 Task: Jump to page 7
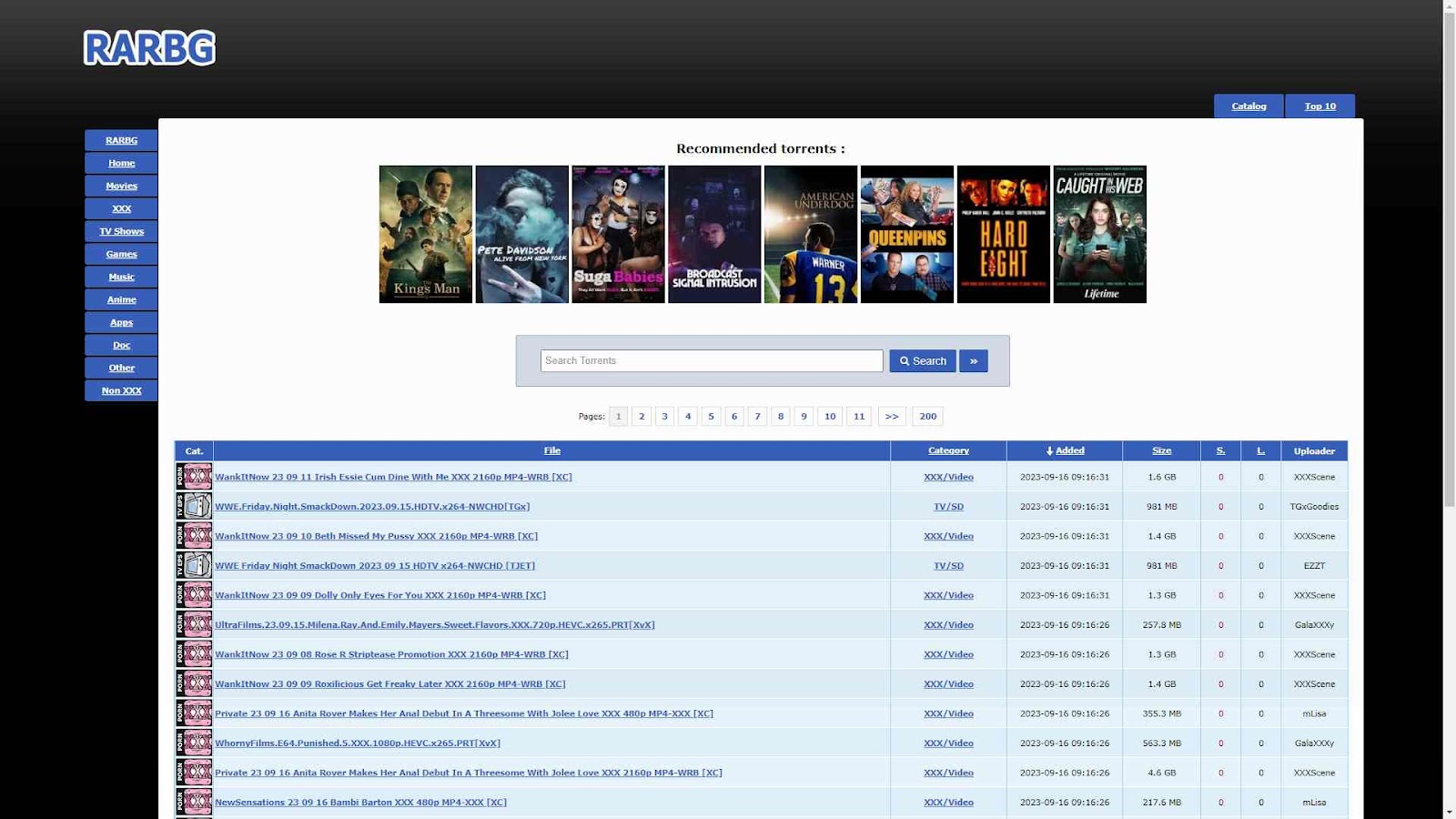pyautogui.click(x=757, y=417)
